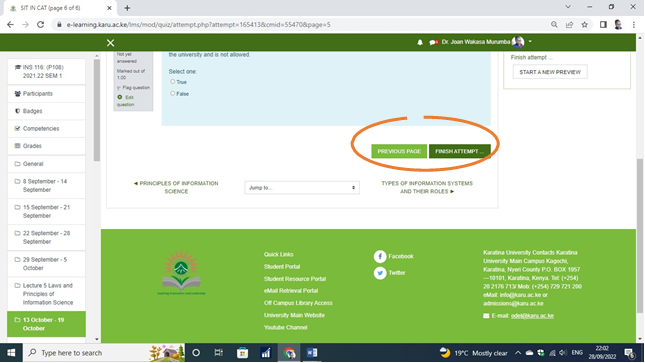Open Windows Start menu

(x=11, y=353)
